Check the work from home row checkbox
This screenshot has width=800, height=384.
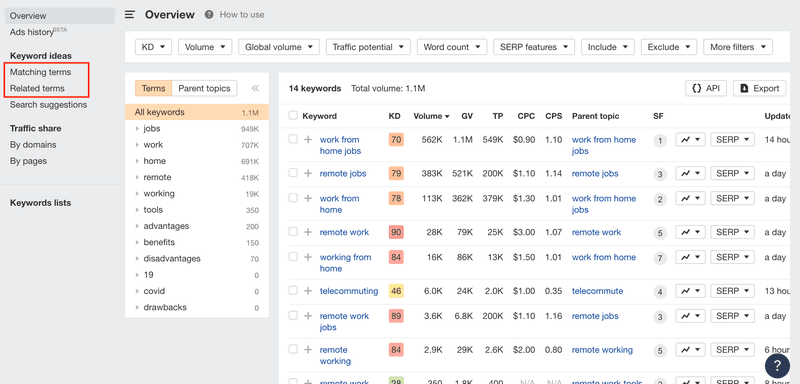(x=293, y=197)
